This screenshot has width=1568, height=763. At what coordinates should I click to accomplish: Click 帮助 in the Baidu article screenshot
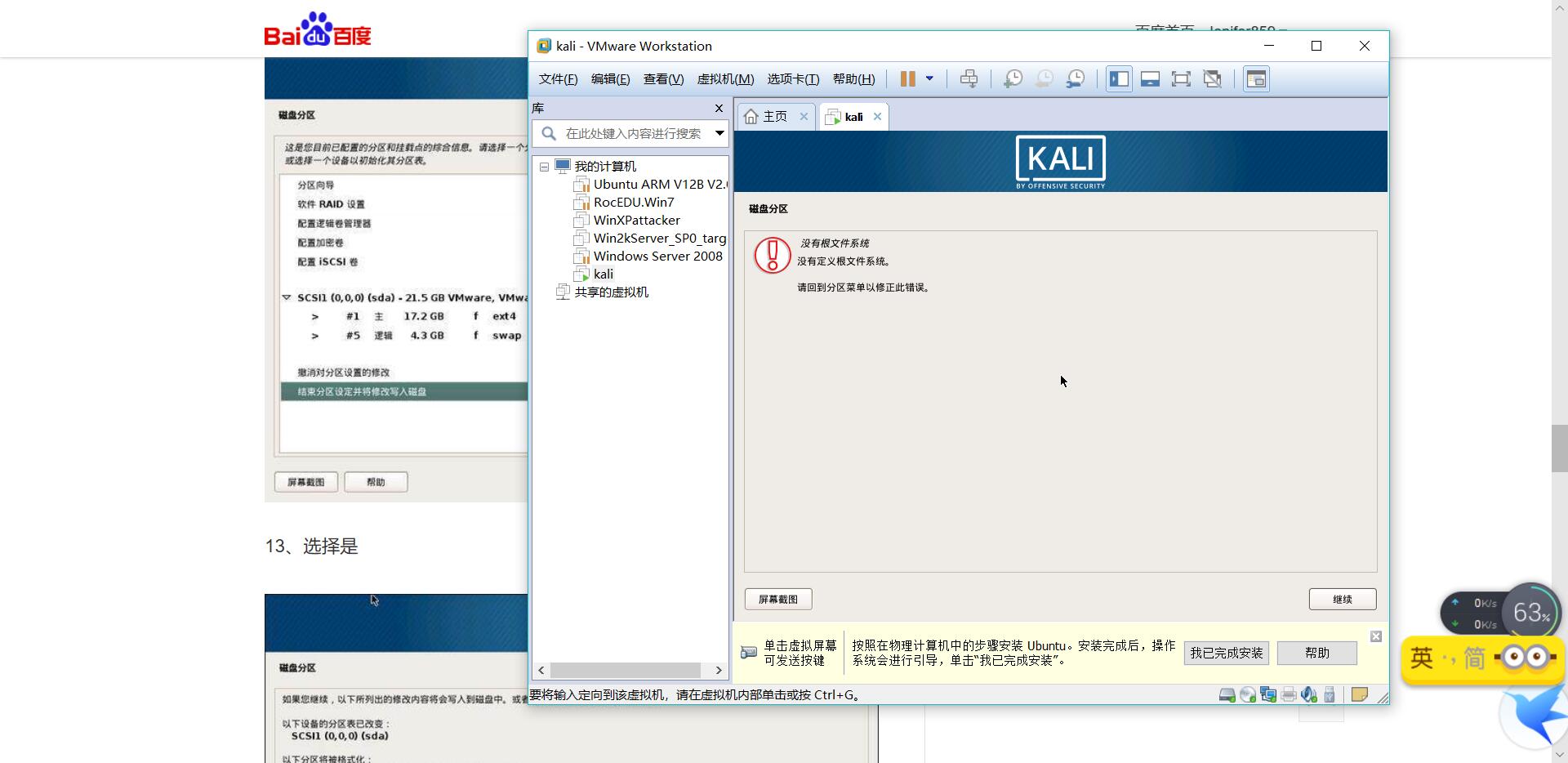pyautogui.click(x=376, y=482)
